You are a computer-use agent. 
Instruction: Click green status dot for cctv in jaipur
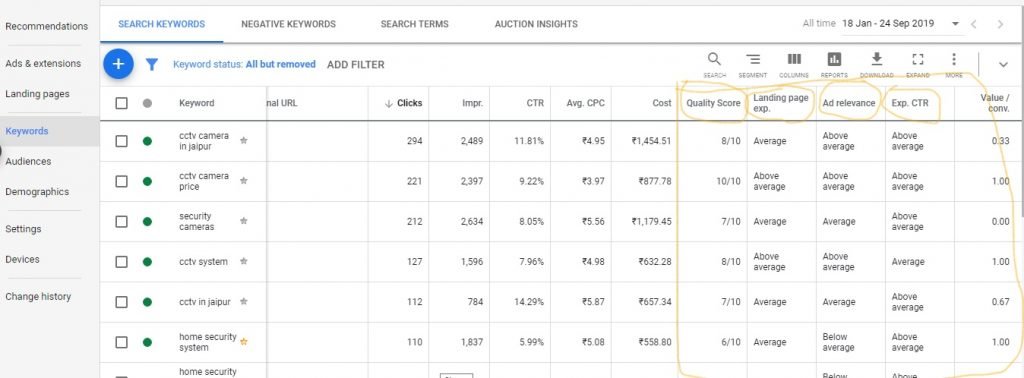[x=148, y=302]
